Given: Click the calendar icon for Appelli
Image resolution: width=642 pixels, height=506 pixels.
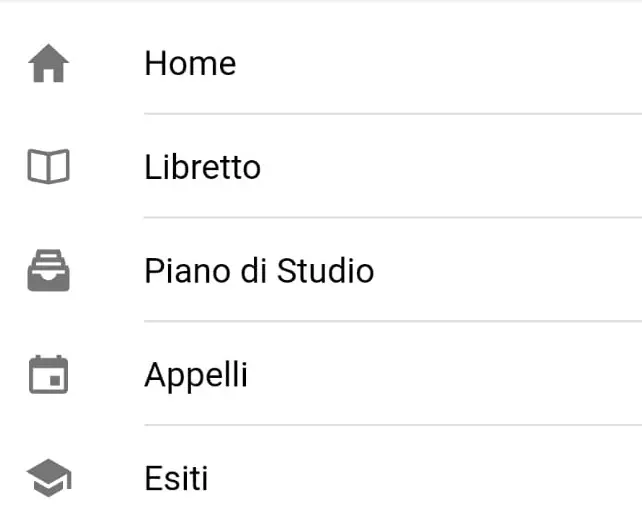Looking at the screenshot, I should (x=48, y=374).
